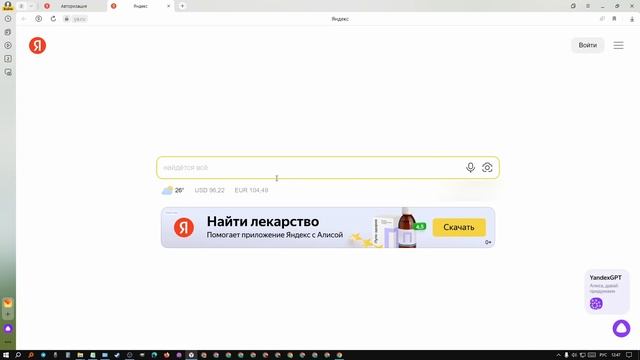Open browser settings menu in title bar
Viewport: 640px width, 360px height.
(588, 6)
